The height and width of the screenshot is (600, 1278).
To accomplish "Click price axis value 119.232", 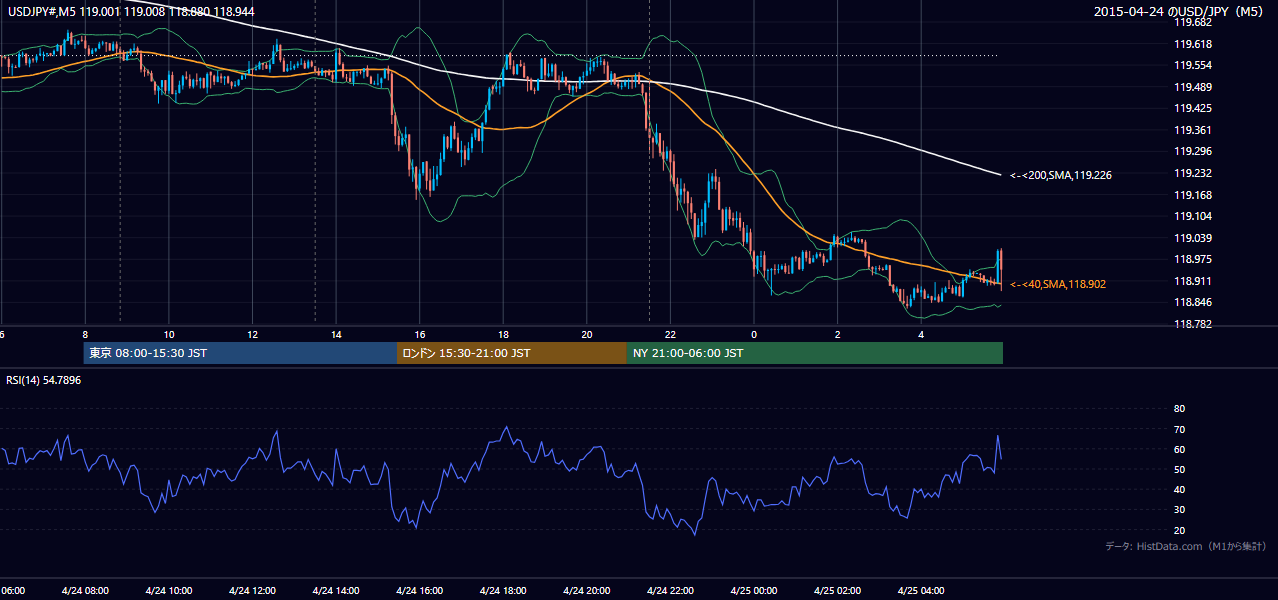I will (1193, 173).
